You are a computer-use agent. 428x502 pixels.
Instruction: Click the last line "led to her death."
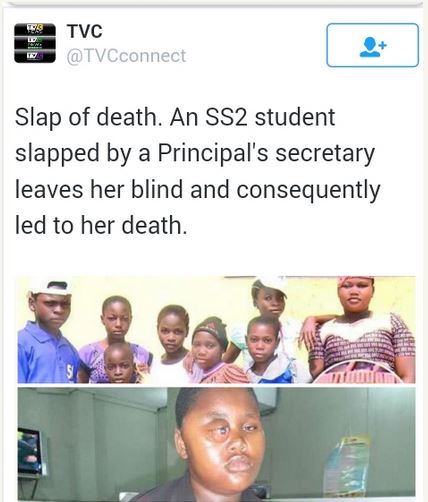pos(101,225)
